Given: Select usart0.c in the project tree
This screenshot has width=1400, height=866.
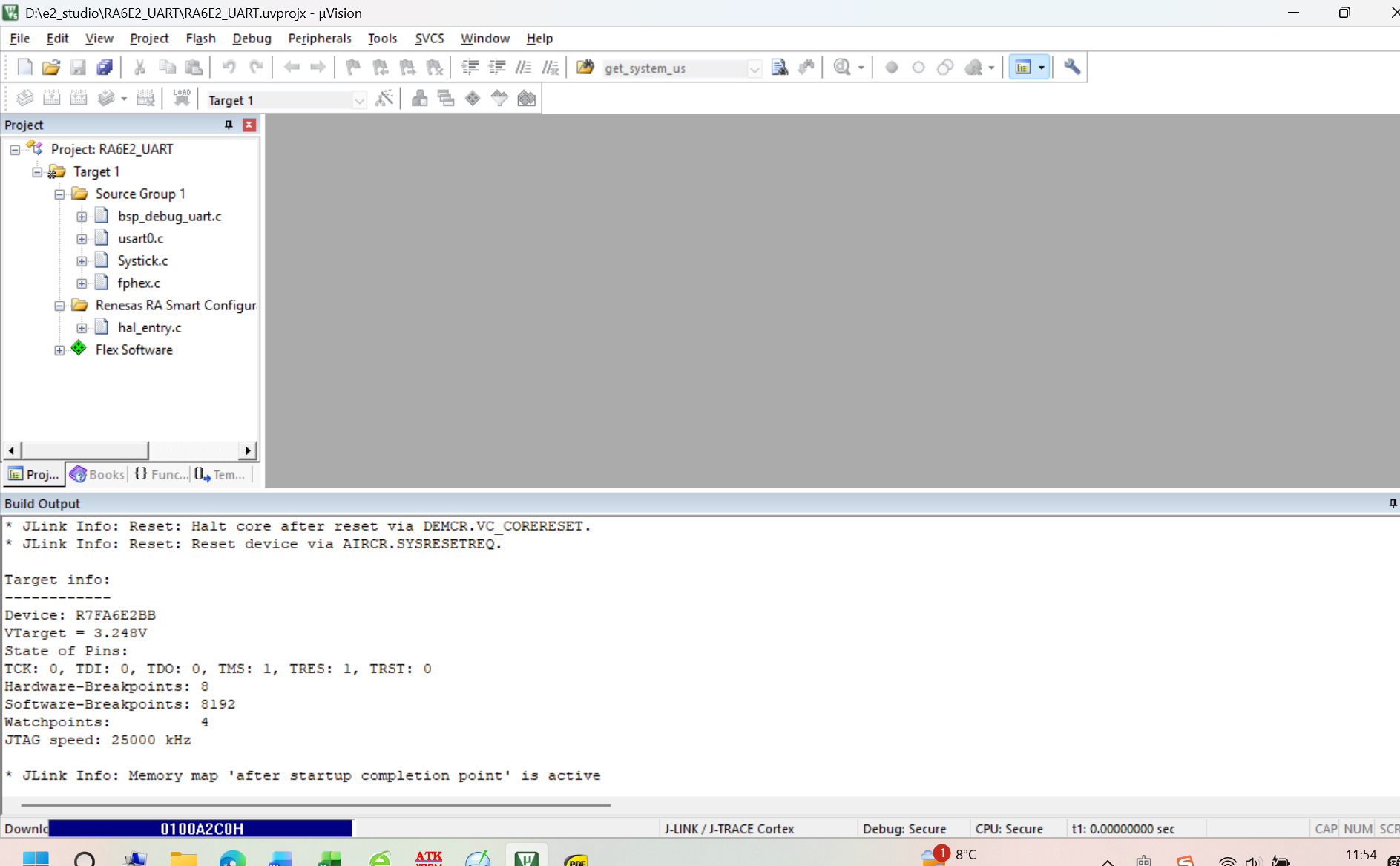Looking at the screenshot, I should pyautogui.click(x=140, y=239).
